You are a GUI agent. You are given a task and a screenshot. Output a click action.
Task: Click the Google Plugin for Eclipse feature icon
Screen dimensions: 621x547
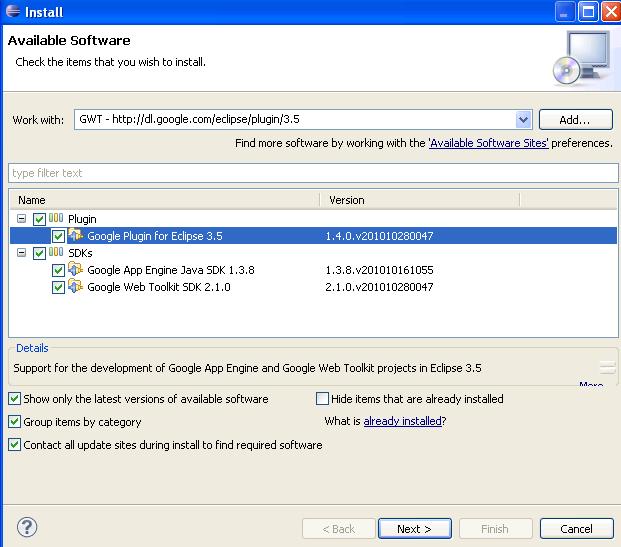[75, 235]
